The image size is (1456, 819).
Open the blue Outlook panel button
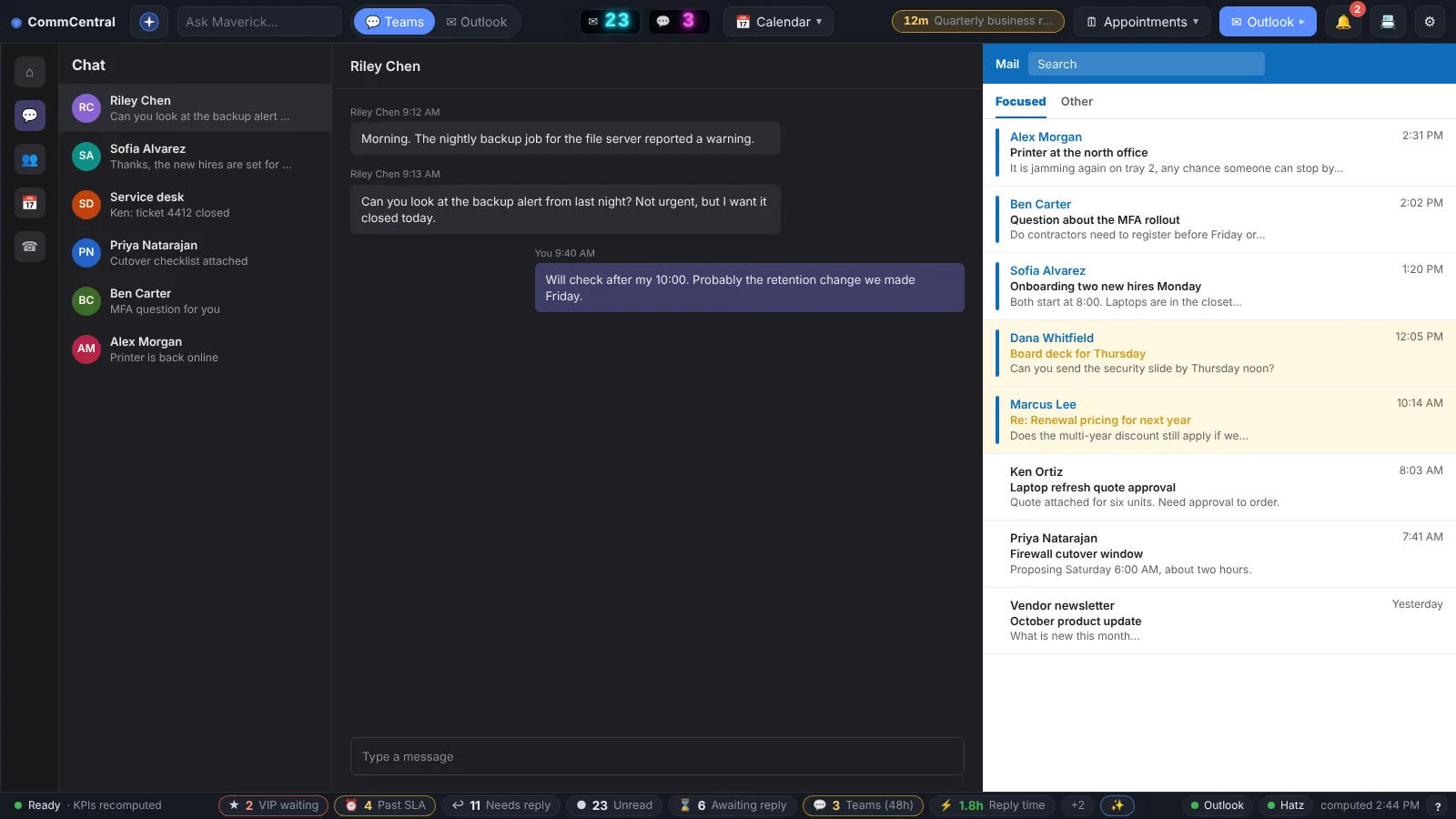1268,22
